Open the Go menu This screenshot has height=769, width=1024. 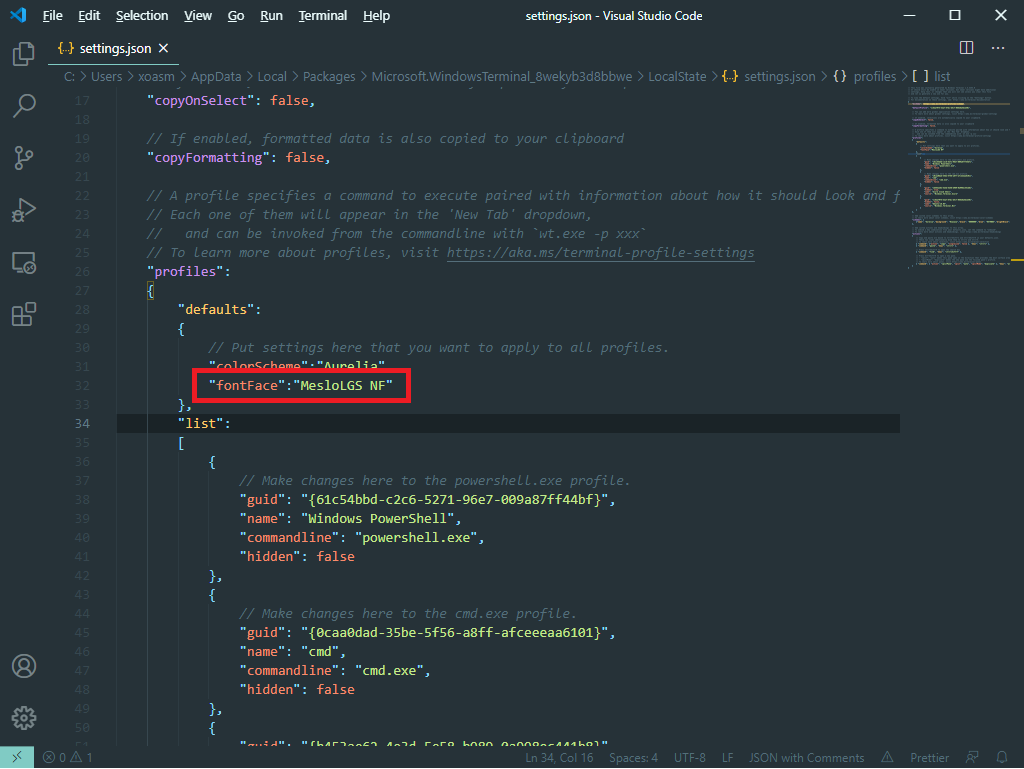[236, 16]
